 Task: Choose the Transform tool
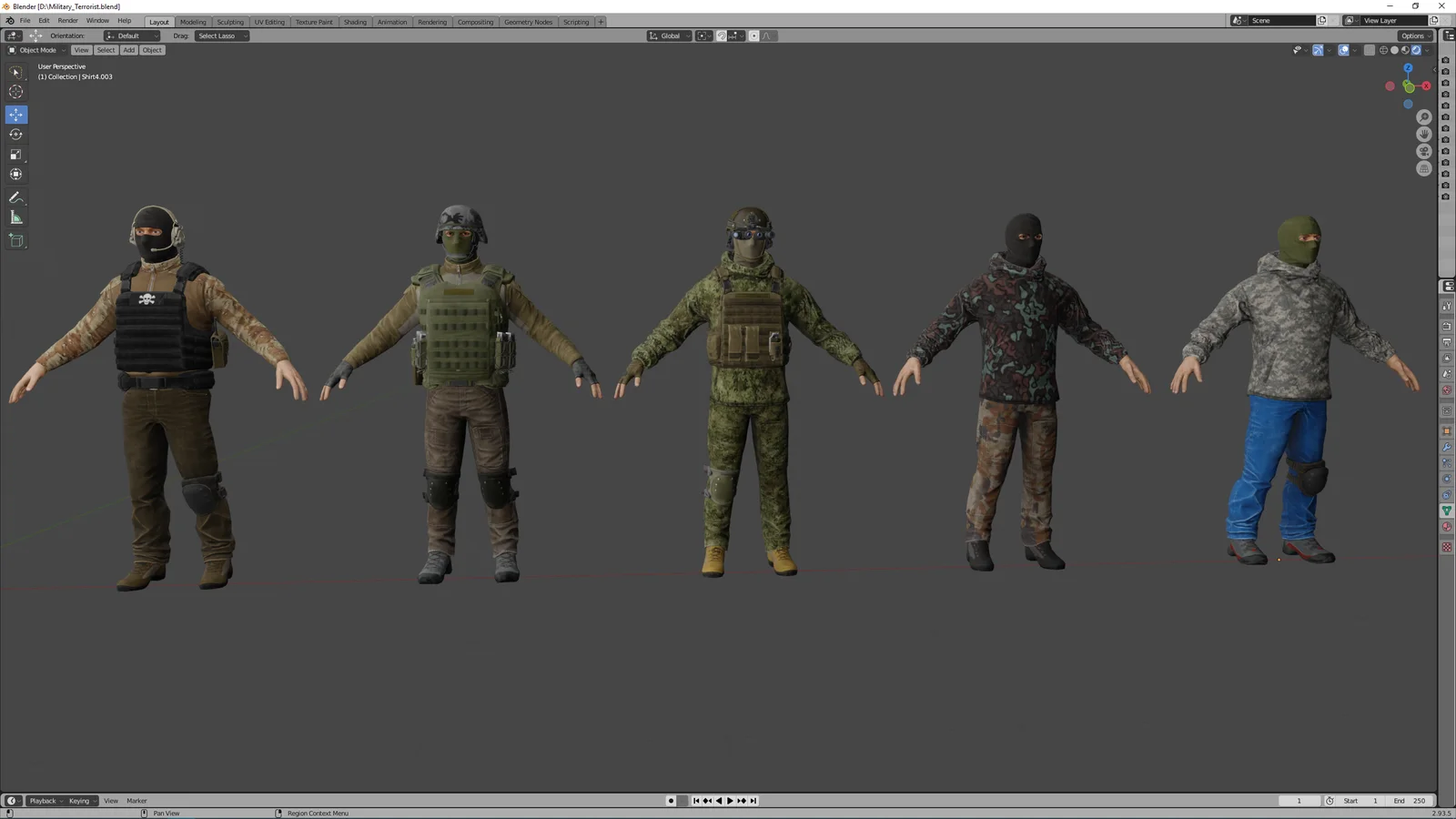tap(15, 174)
